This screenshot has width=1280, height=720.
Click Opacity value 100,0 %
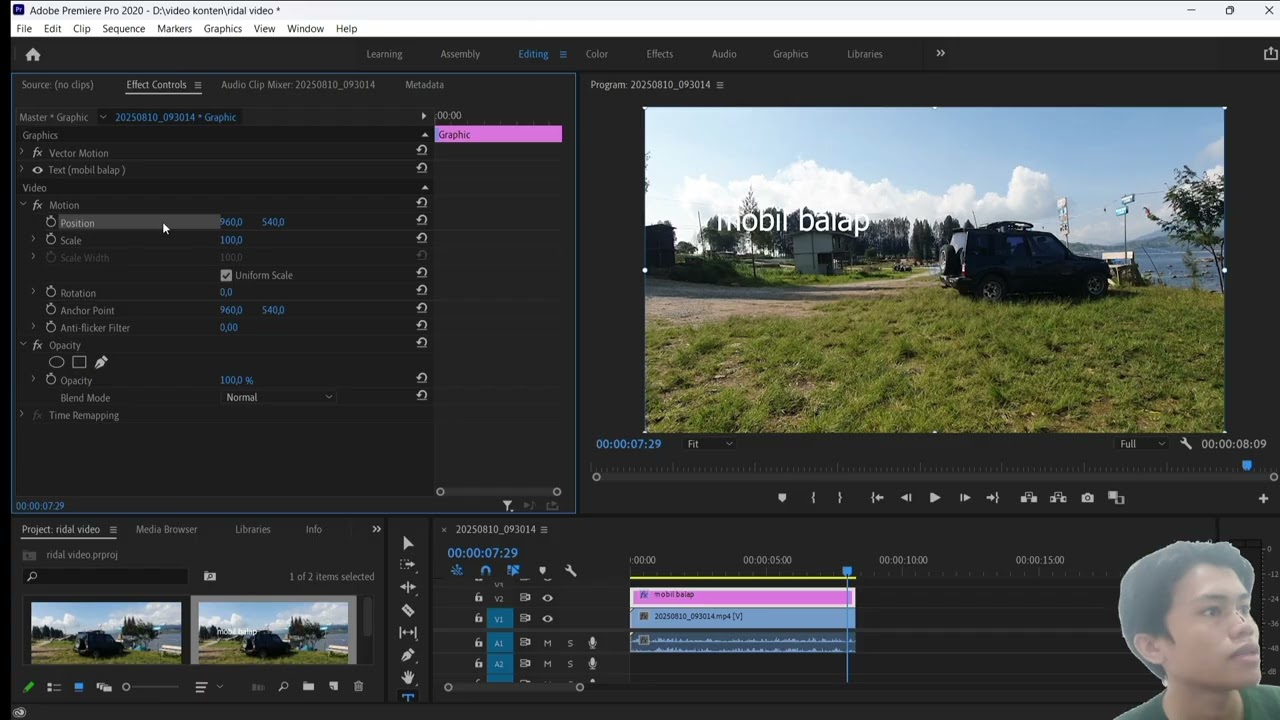pyautogui.click(x=236, y=380)
